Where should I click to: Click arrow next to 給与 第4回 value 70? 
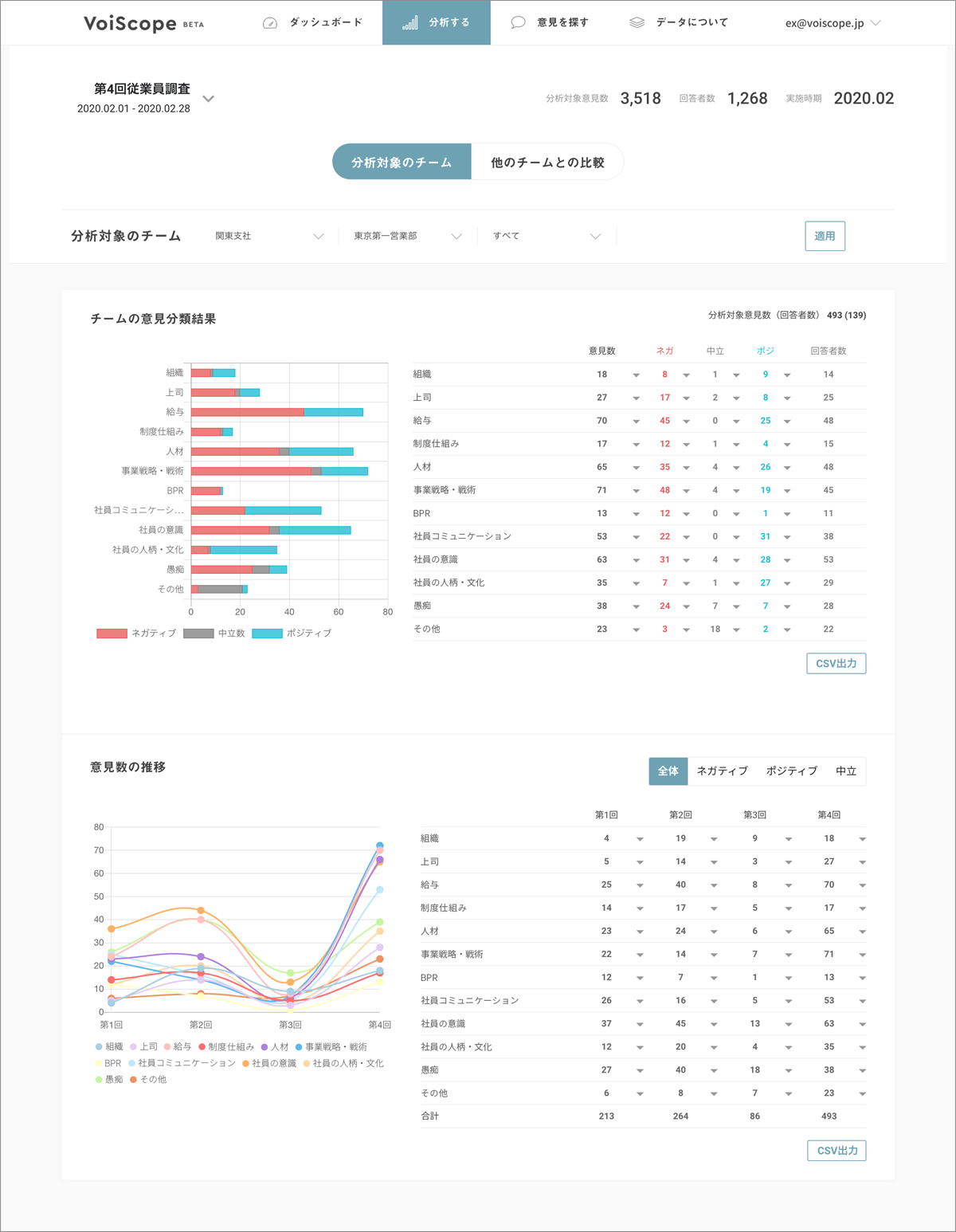point(862,885)
